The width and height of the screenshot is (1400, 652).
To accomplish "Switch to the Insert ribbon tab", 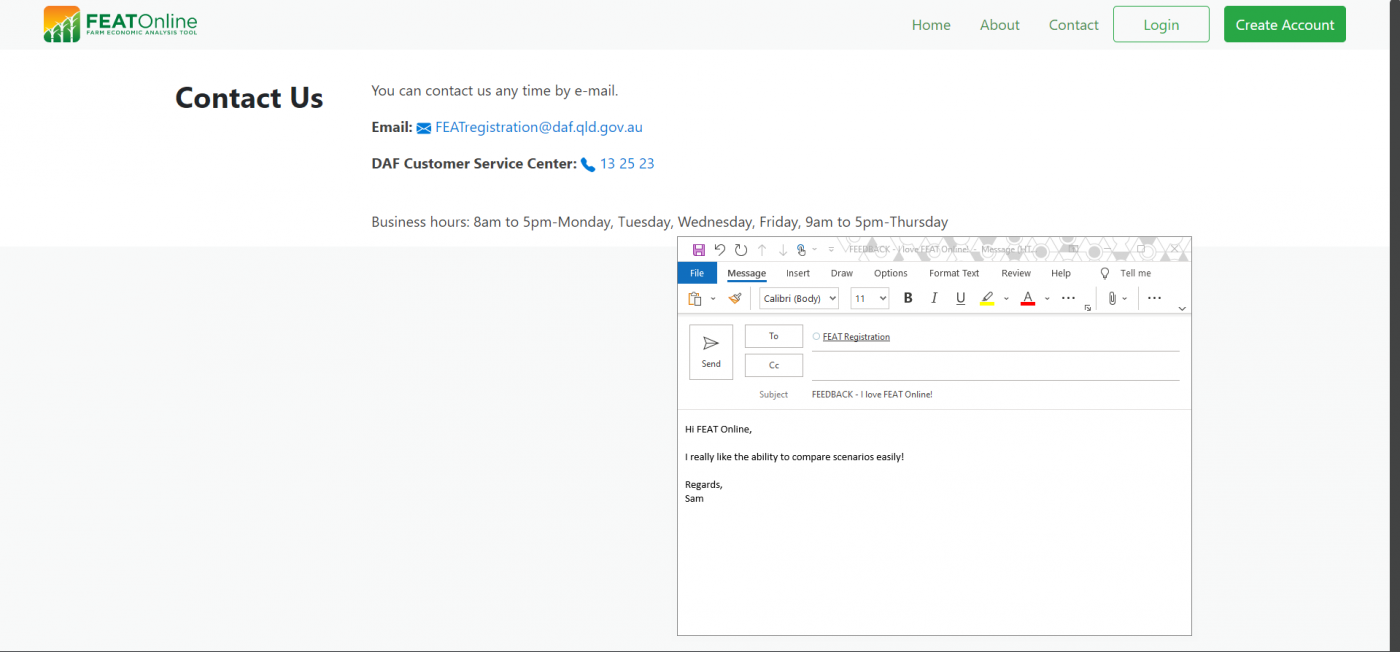I will click(798, 273).
